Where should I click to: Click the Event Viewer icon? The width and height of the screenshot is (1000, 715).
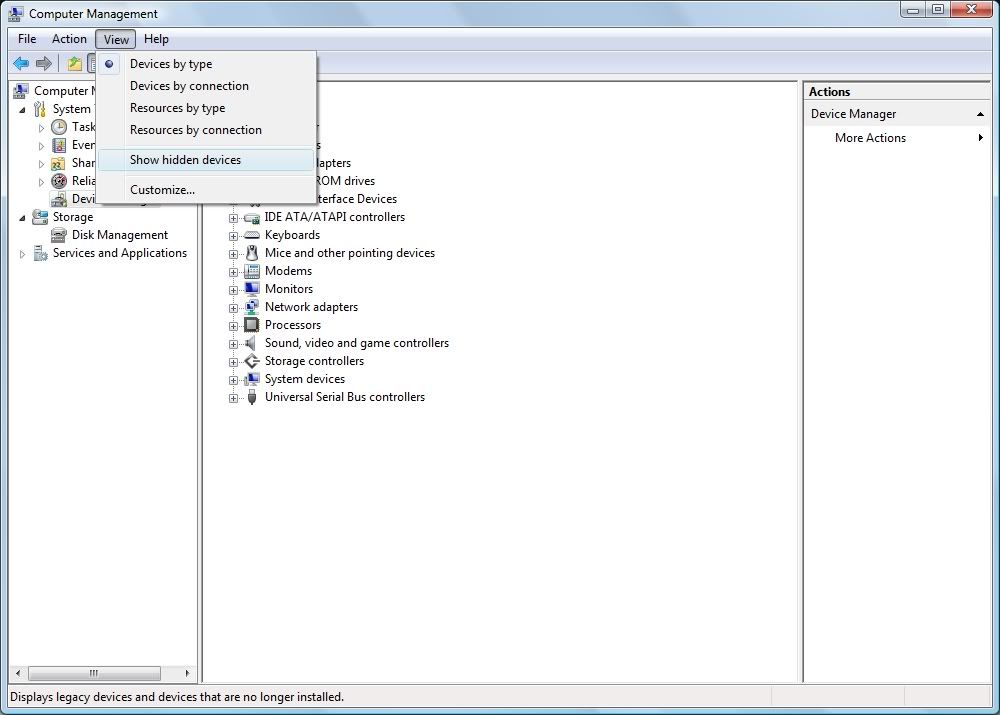[59, 145]
